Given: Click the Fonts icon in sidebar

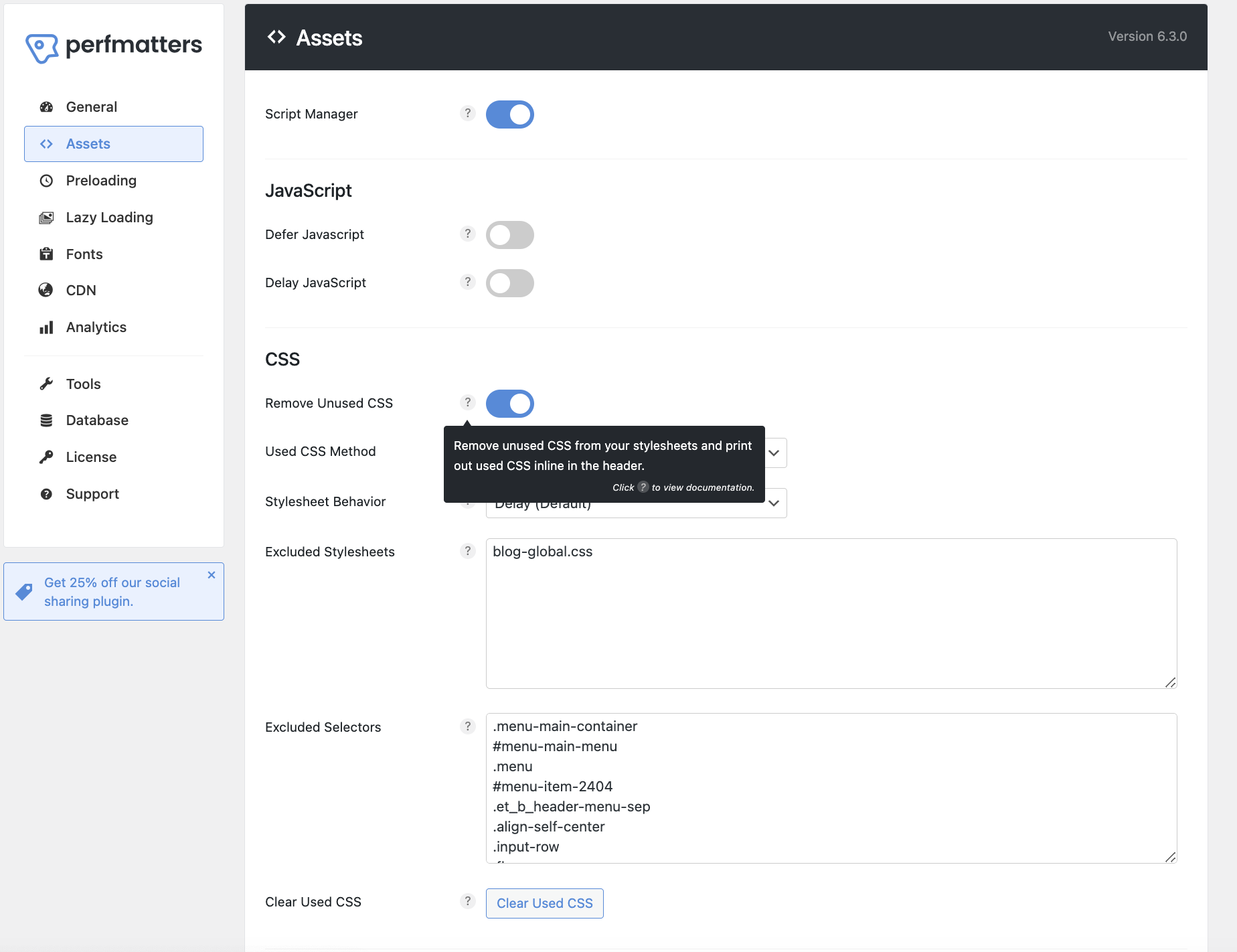Looking at the screenshot, I should tap(46, 254).
